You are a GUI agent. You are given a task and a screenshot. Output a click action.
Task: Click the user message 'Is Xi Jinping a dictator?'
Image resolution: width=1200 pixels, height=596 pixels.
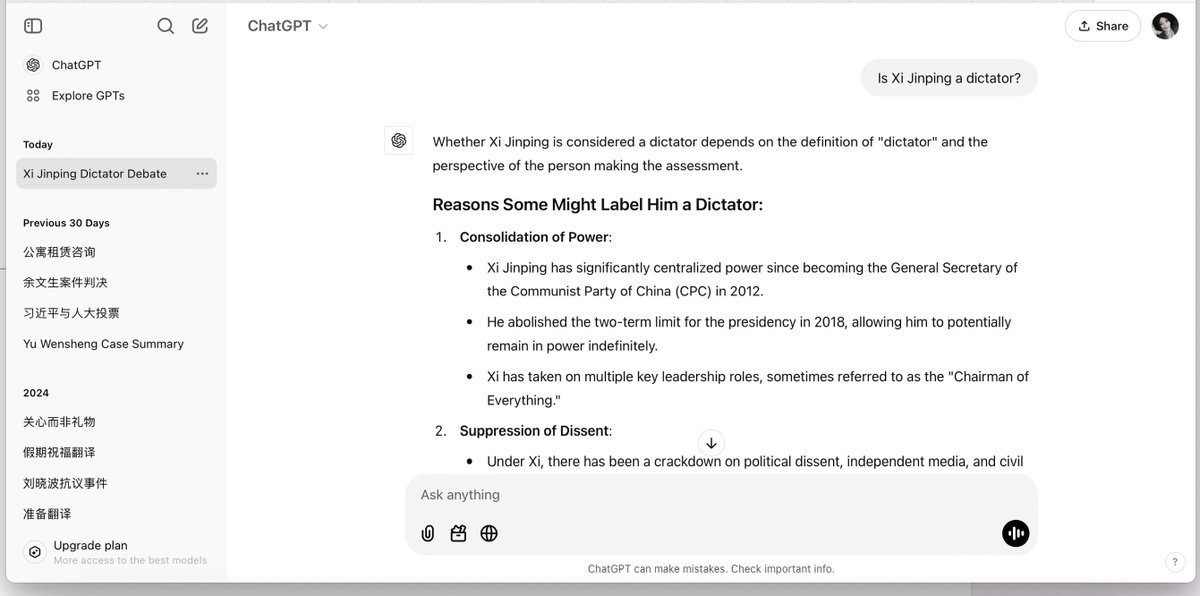tap(949, 78)
